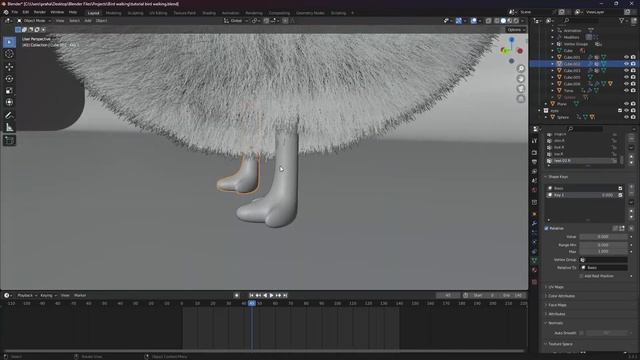Screen dimensions: 640x360
Task: Click the shape key Value slider
Action: pyautogui.click(x=603, y=237)
